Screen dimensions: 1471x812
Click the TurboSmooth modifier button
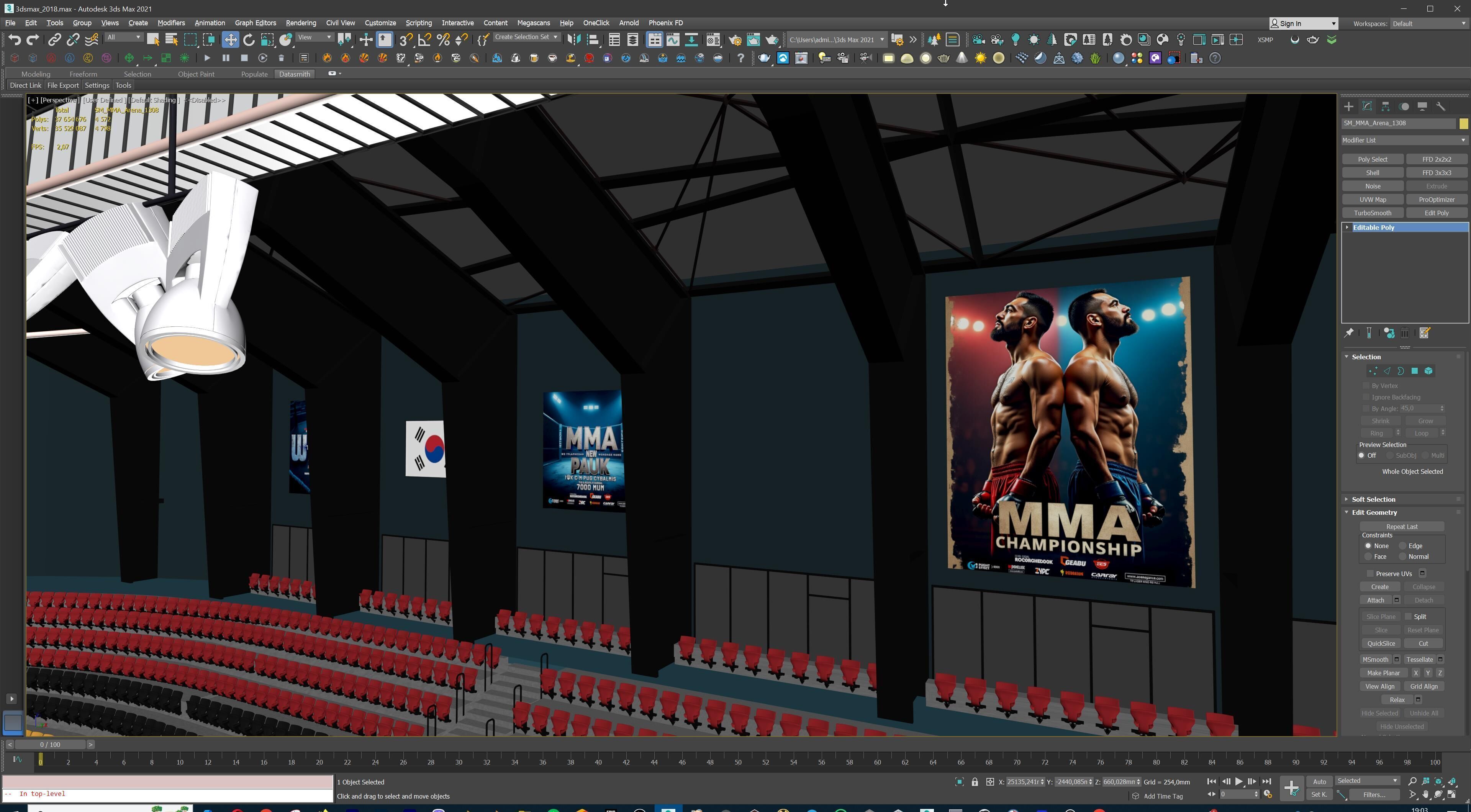click(x=1372, y=213)
